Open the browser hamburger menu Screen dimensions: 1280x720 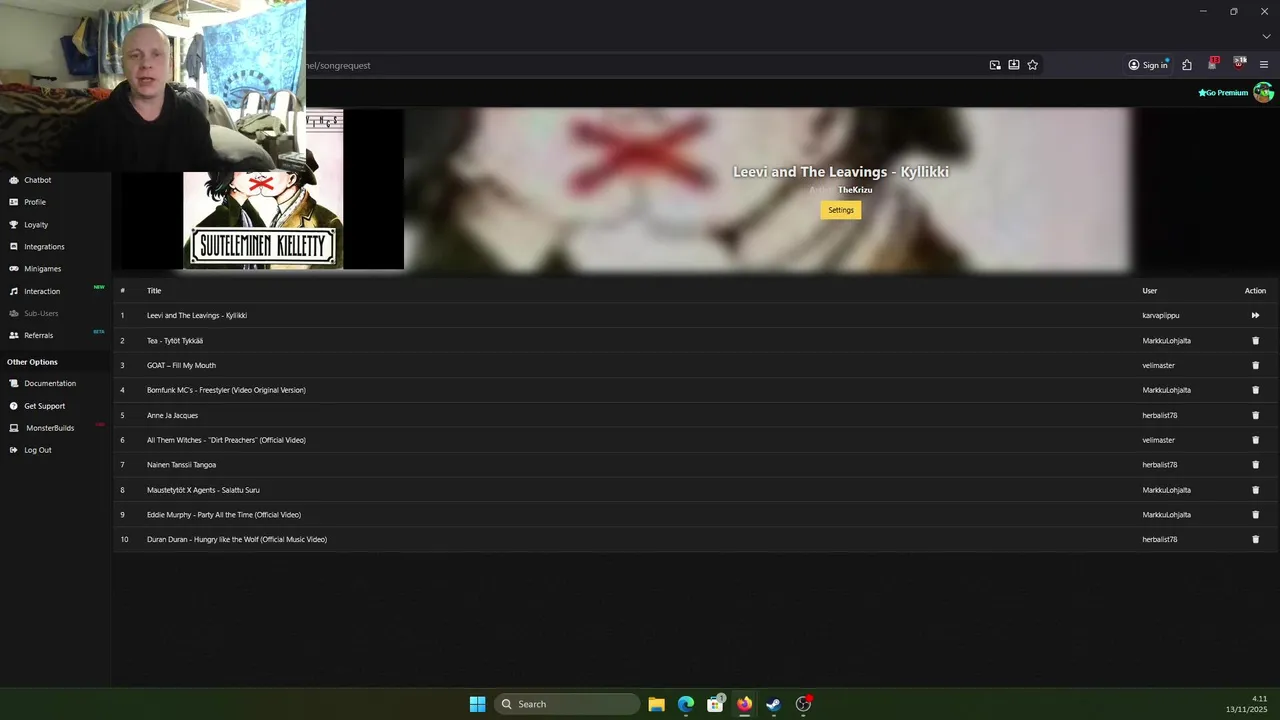click(x=1264, y=65)
